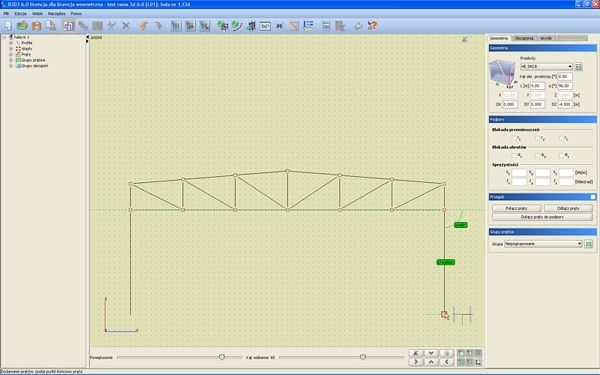The height and width of the screenshot is (375, 600).
Task: Expand the Pręty tree node
Action: (x=11, y=54)
